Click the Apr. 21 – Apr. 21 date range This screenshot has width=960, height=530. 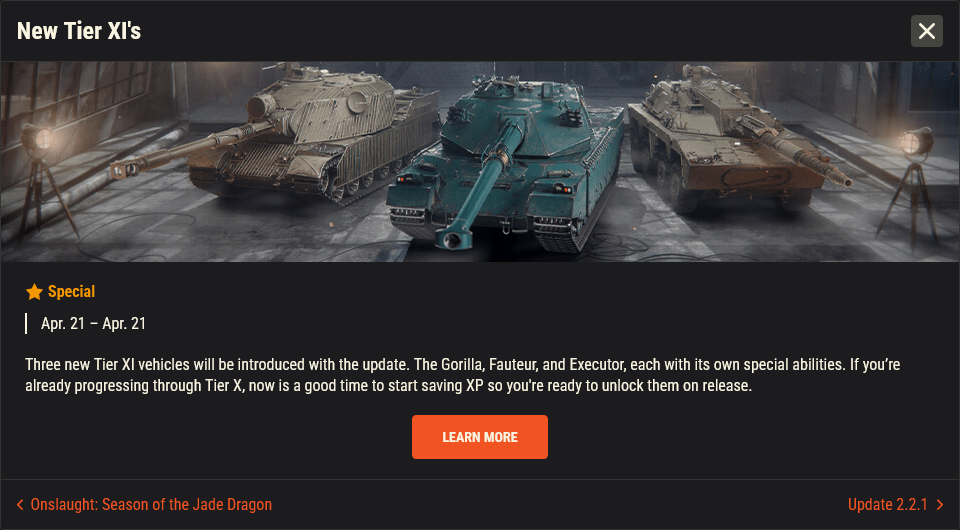coord(94,324)
